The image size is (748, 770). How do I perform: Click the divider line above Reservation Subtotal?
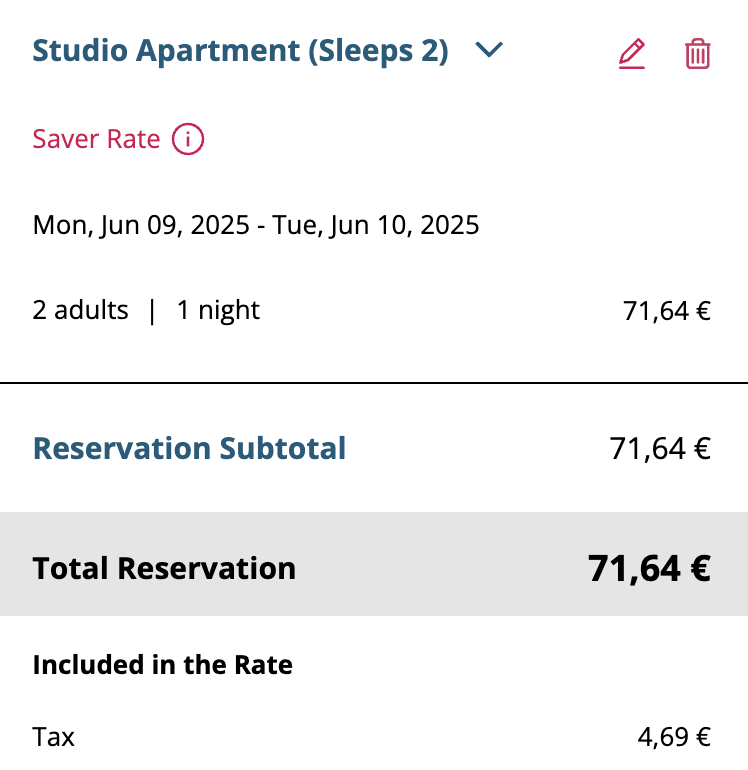point(374,383)
